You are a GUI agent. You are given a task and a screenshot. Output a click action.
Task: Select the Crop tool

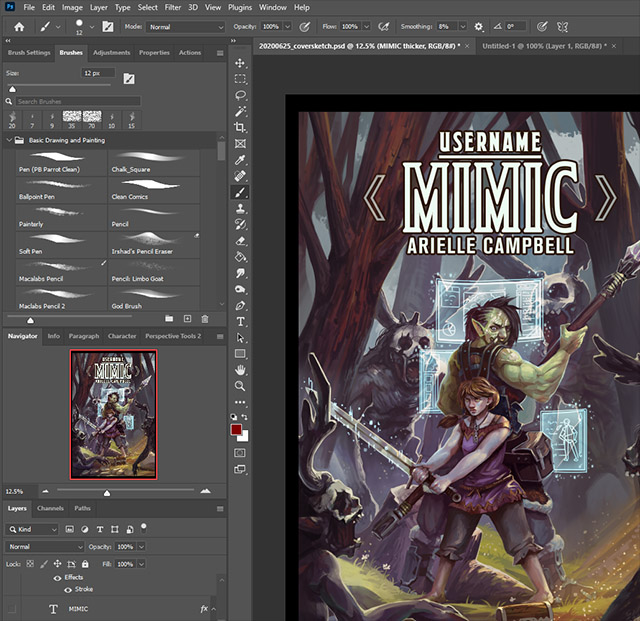point(240,127)
